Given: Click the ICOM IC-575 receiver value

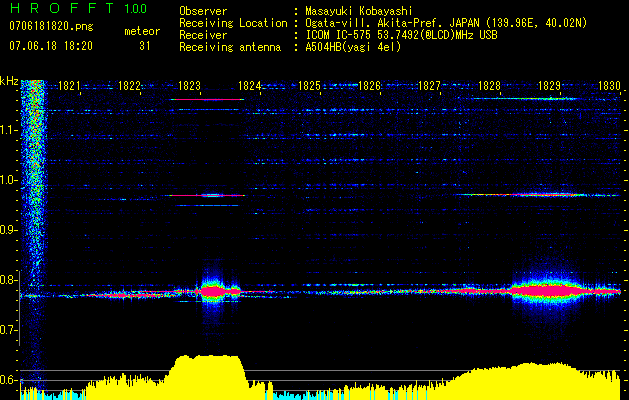Looking at the screenshot, I should (x=401, y=35).
